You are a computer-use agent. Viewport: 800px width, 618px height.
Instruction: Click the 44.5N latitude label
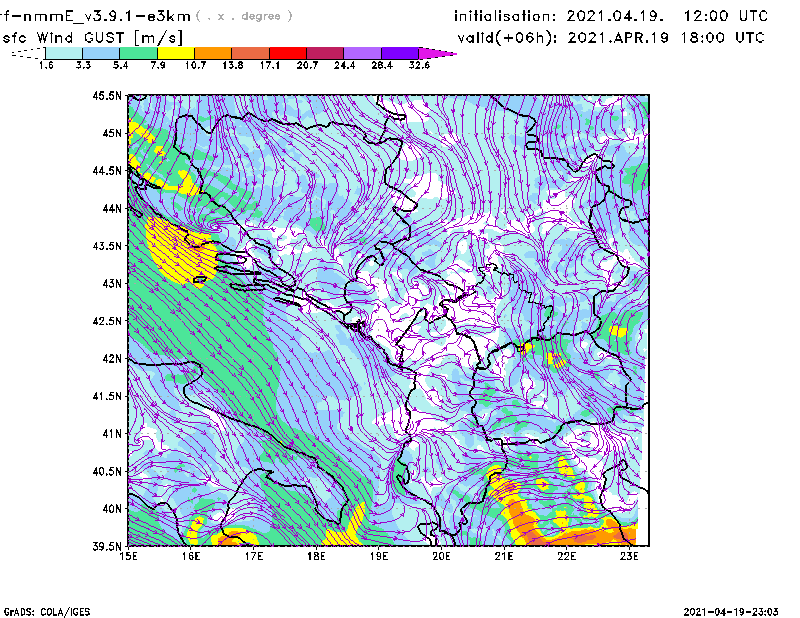point(107,171)
